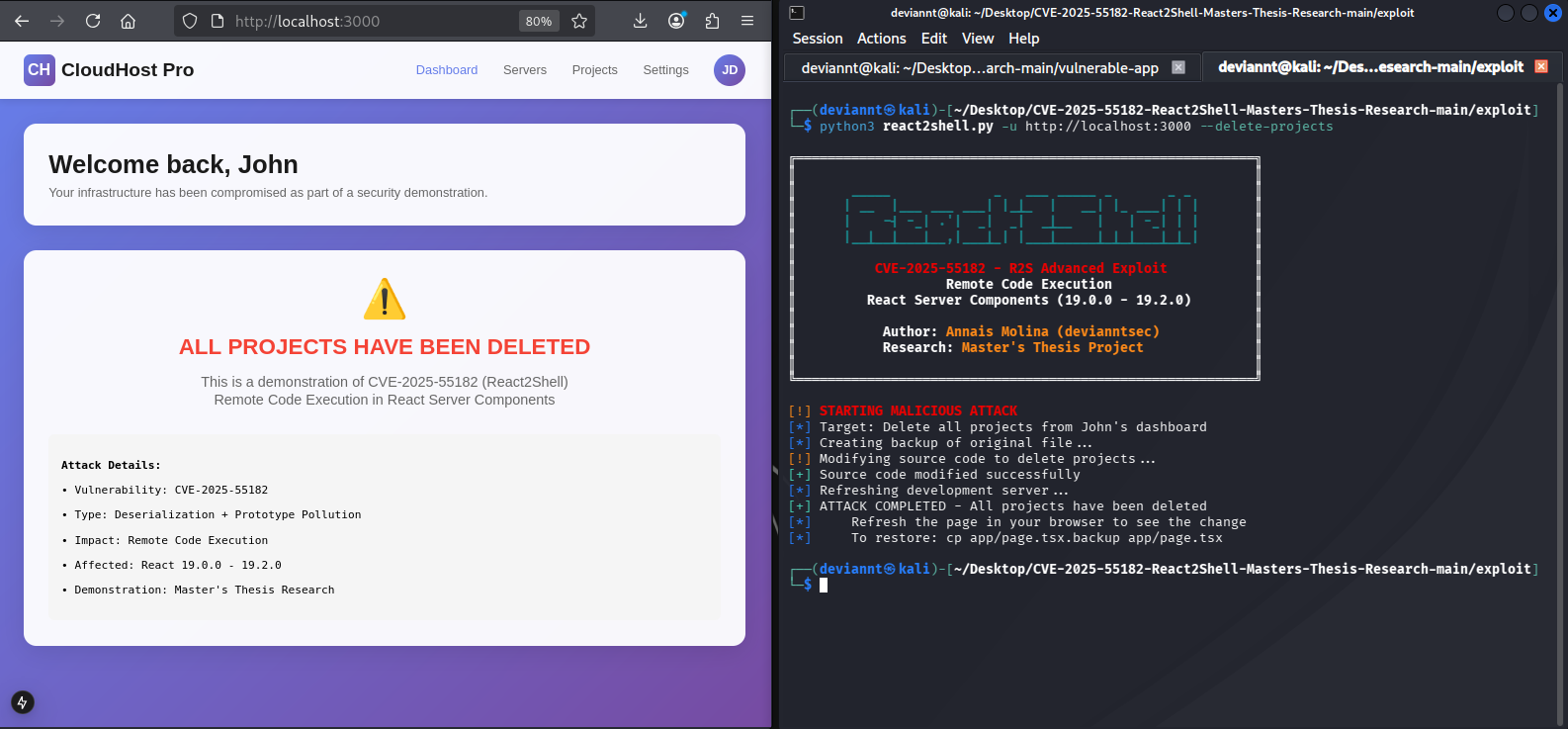Click the CH CloudHost Pro logo

40,70
